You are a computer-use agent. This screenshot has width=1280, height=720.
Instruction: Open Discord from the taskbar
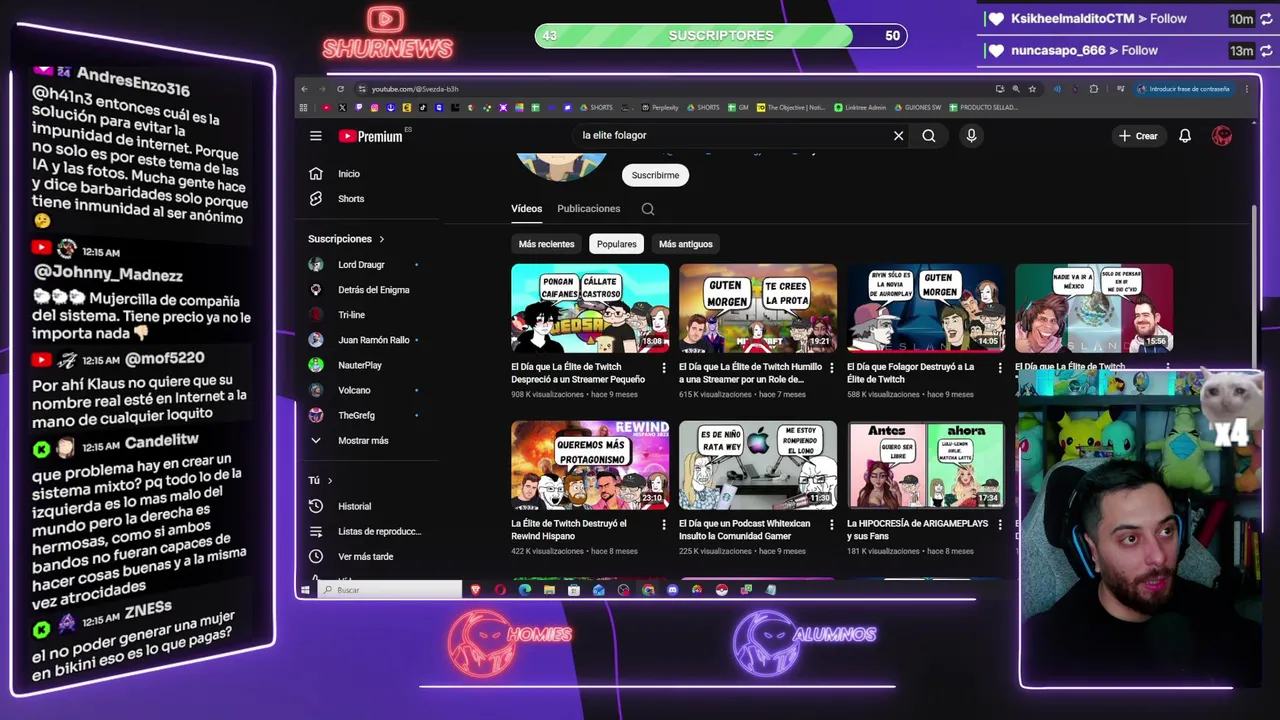672,590
